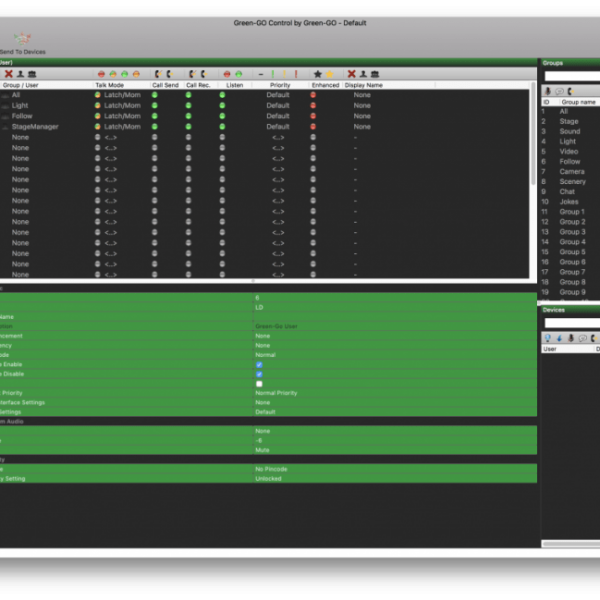Click the Send To Devices toolbar icon
The width and height of the screenshot is (600, 600).
tap(22, 39)
